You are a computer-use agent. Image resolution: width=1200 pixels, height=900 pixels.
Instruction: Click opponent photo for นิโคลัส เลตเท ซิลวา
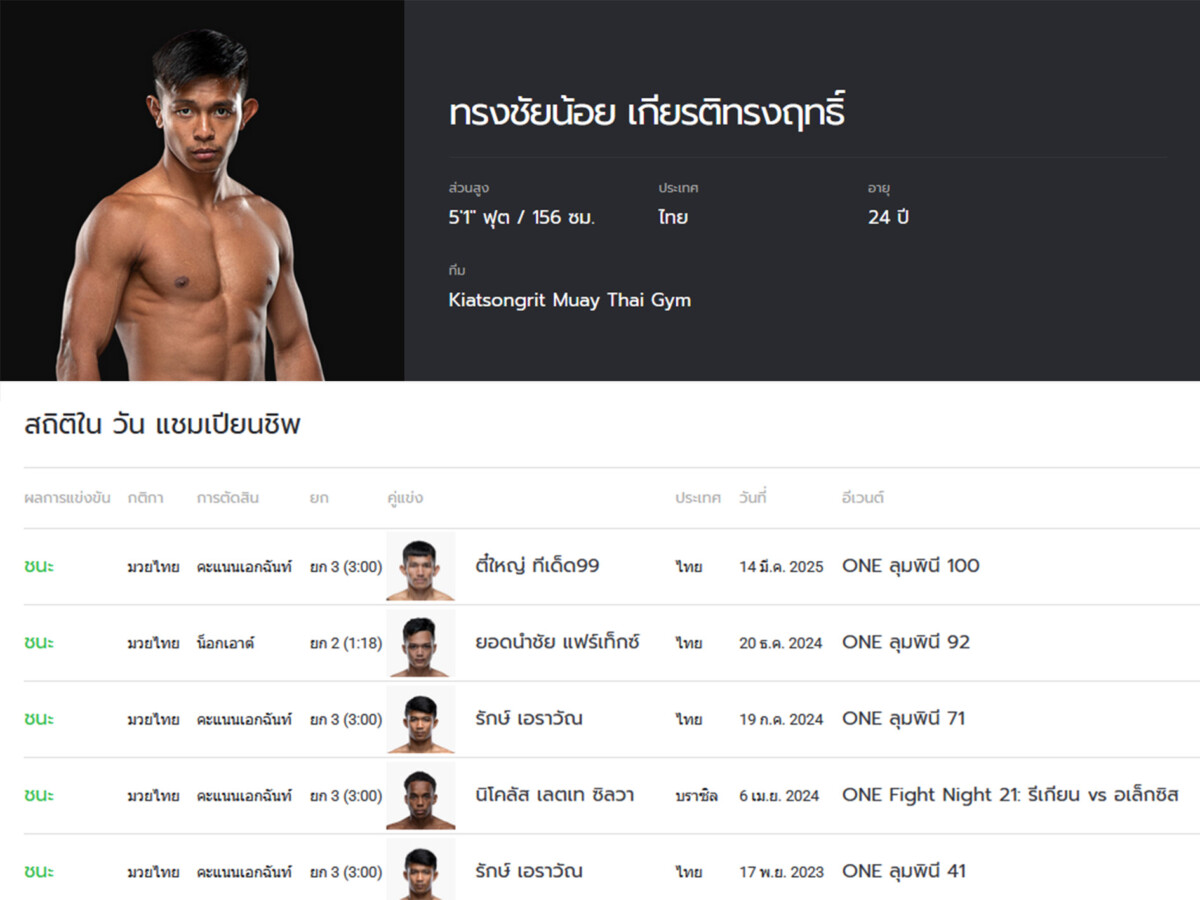(420, 796)
